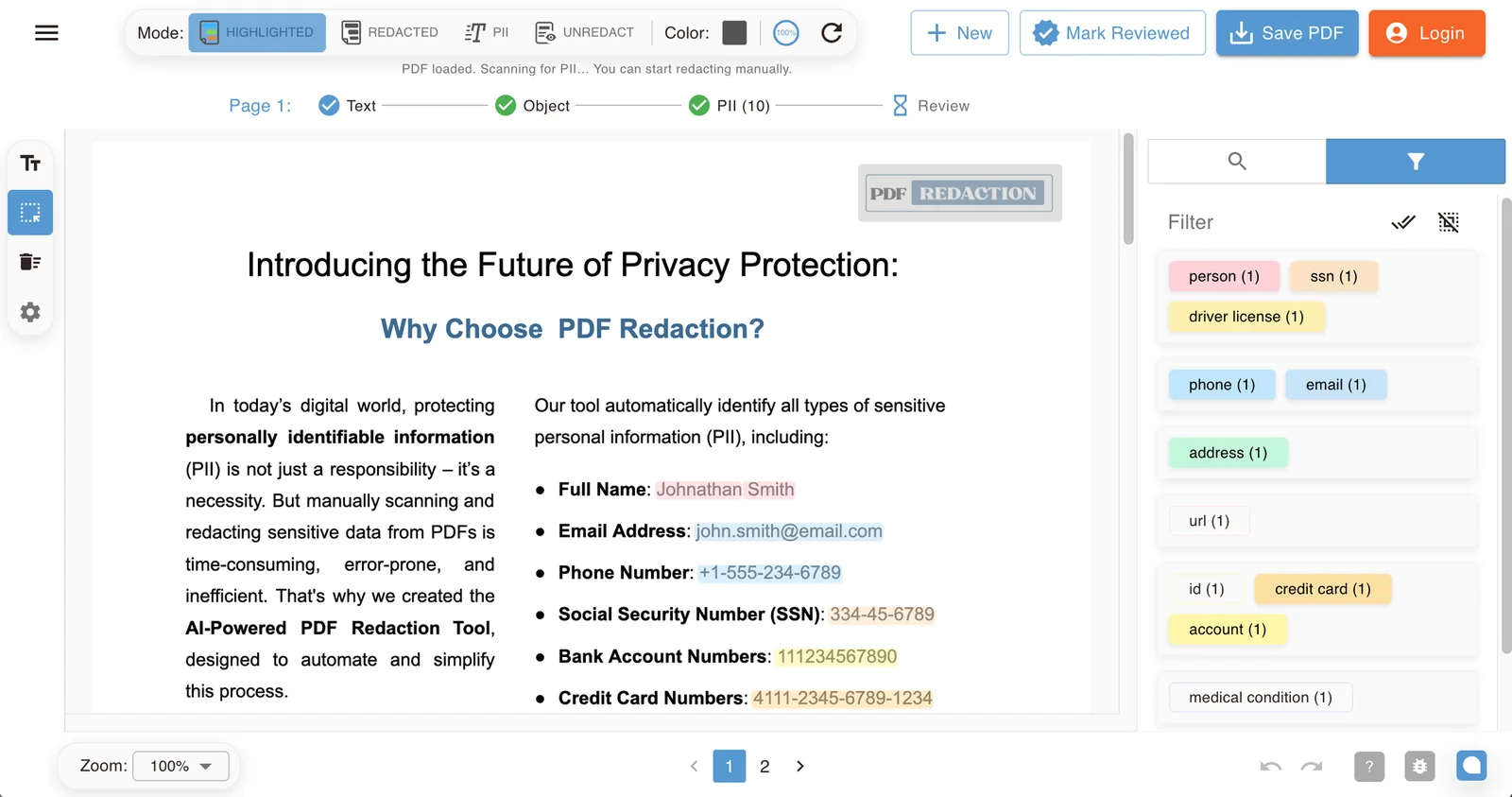Click the highlighted email john.smith@email.com
Image resolution: width=1512 pixels, height=797 pixels.
(x=789, y=531)
